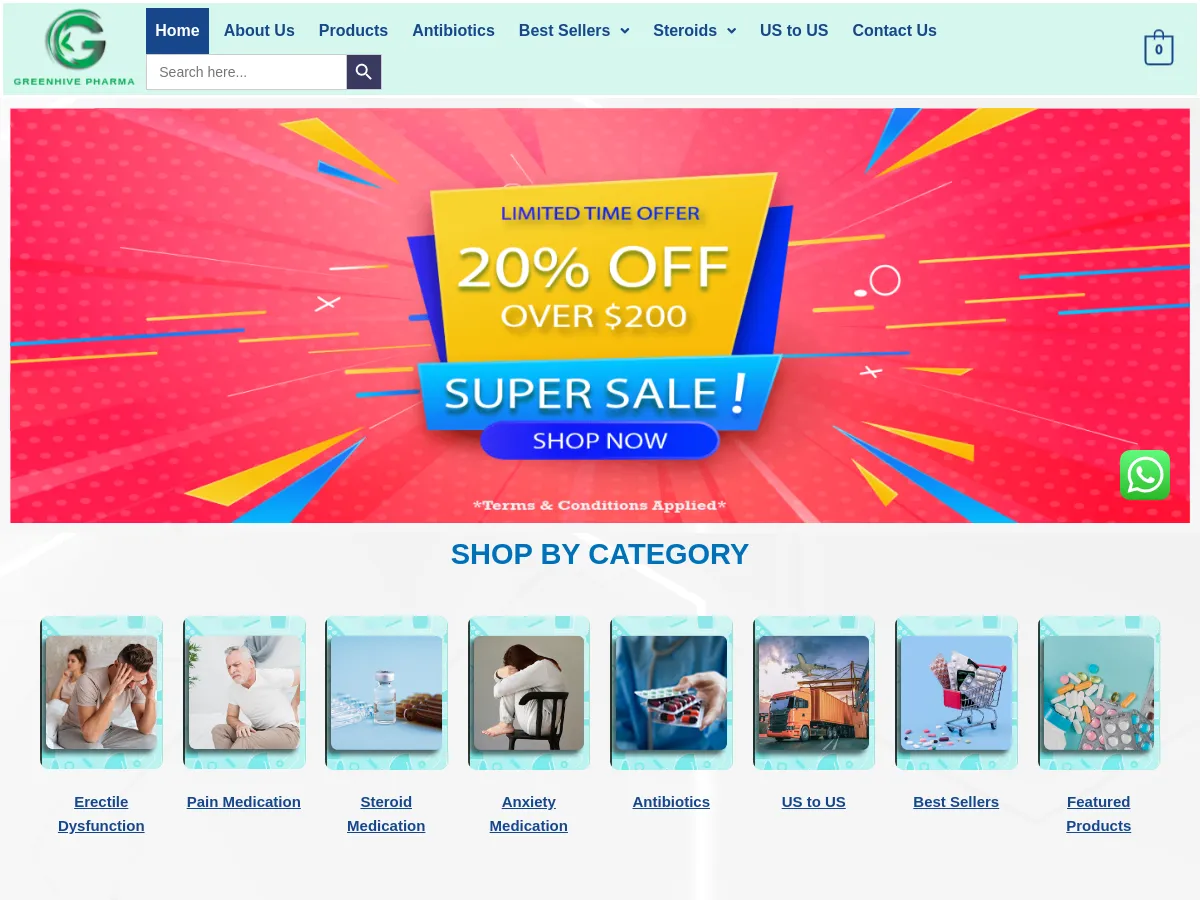Open the shopping cart bag icon

pos(1158,48)
